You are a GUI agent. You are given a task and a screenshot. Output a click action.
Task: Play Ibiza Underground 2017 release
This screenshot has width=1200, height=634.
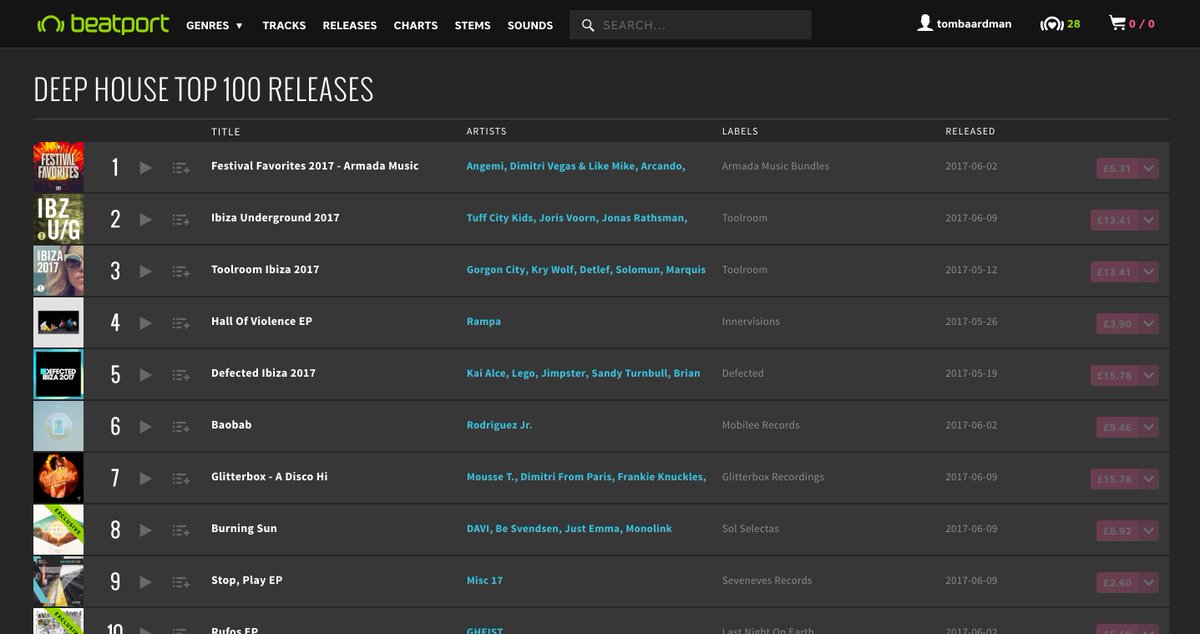(x=146, y=220)
